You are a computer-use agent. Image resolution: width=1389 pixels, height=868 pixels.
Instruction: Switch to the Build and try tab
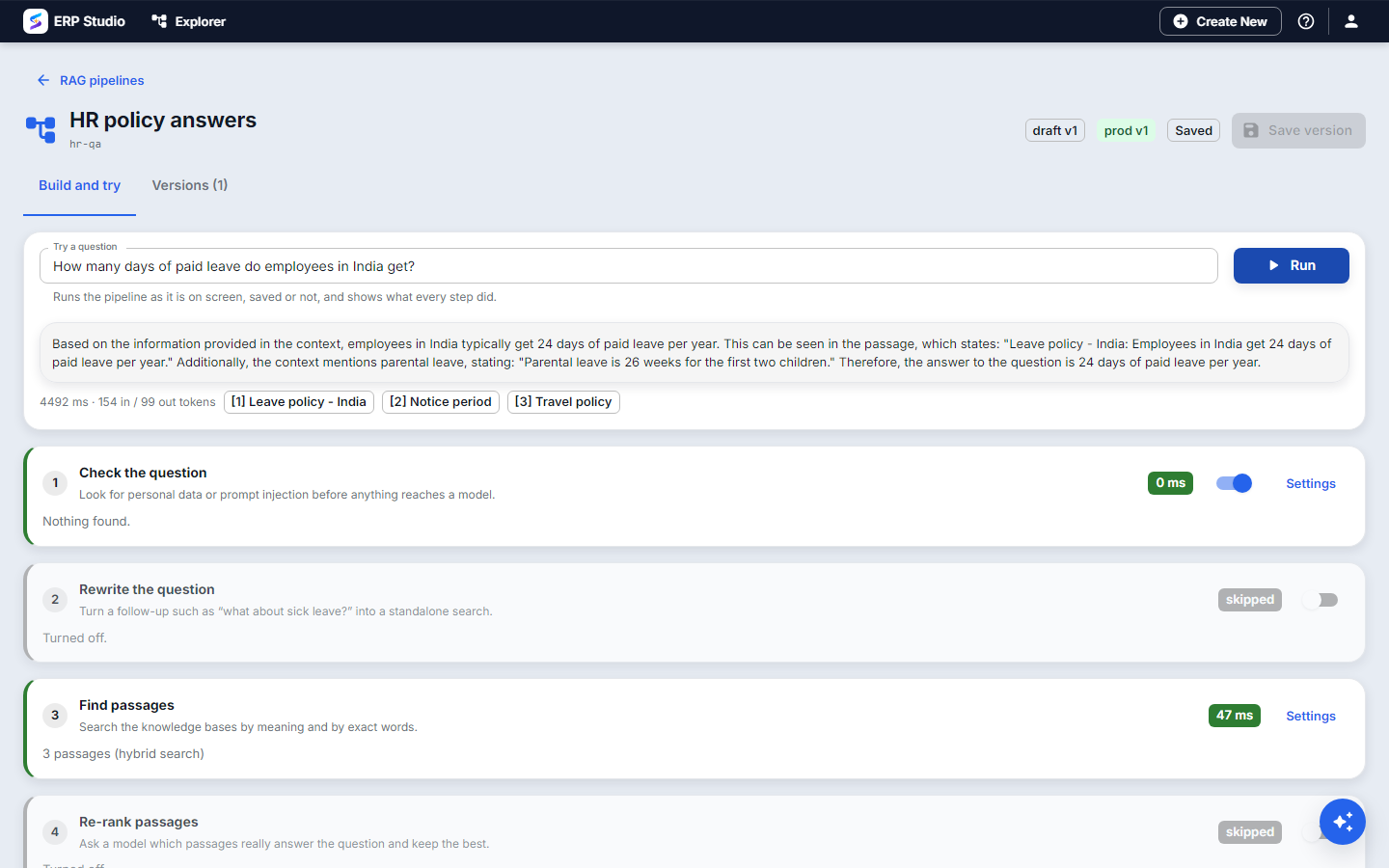point(79,185)
